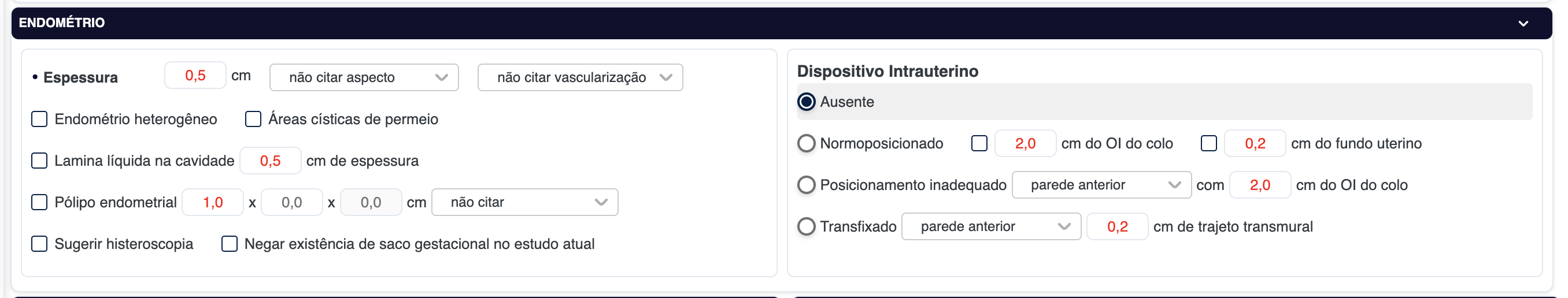Open Posicionamento inadequado 'parede anterior' dropdown
Screen dimensions: 1568x298
point(1101,185)
